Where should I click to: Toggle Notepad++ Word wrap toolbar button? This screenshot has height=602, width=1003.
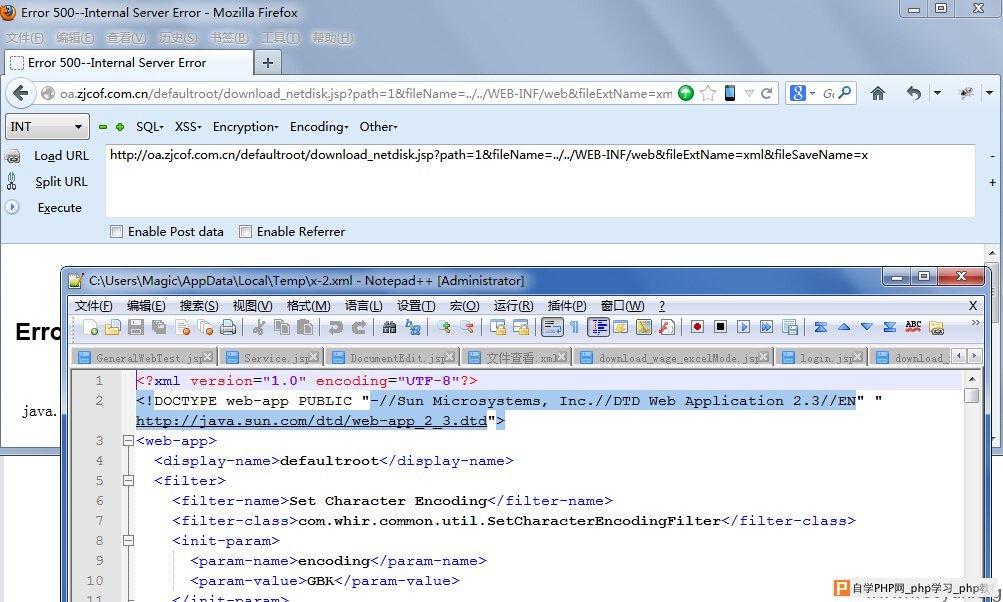(x=551, y=328)
